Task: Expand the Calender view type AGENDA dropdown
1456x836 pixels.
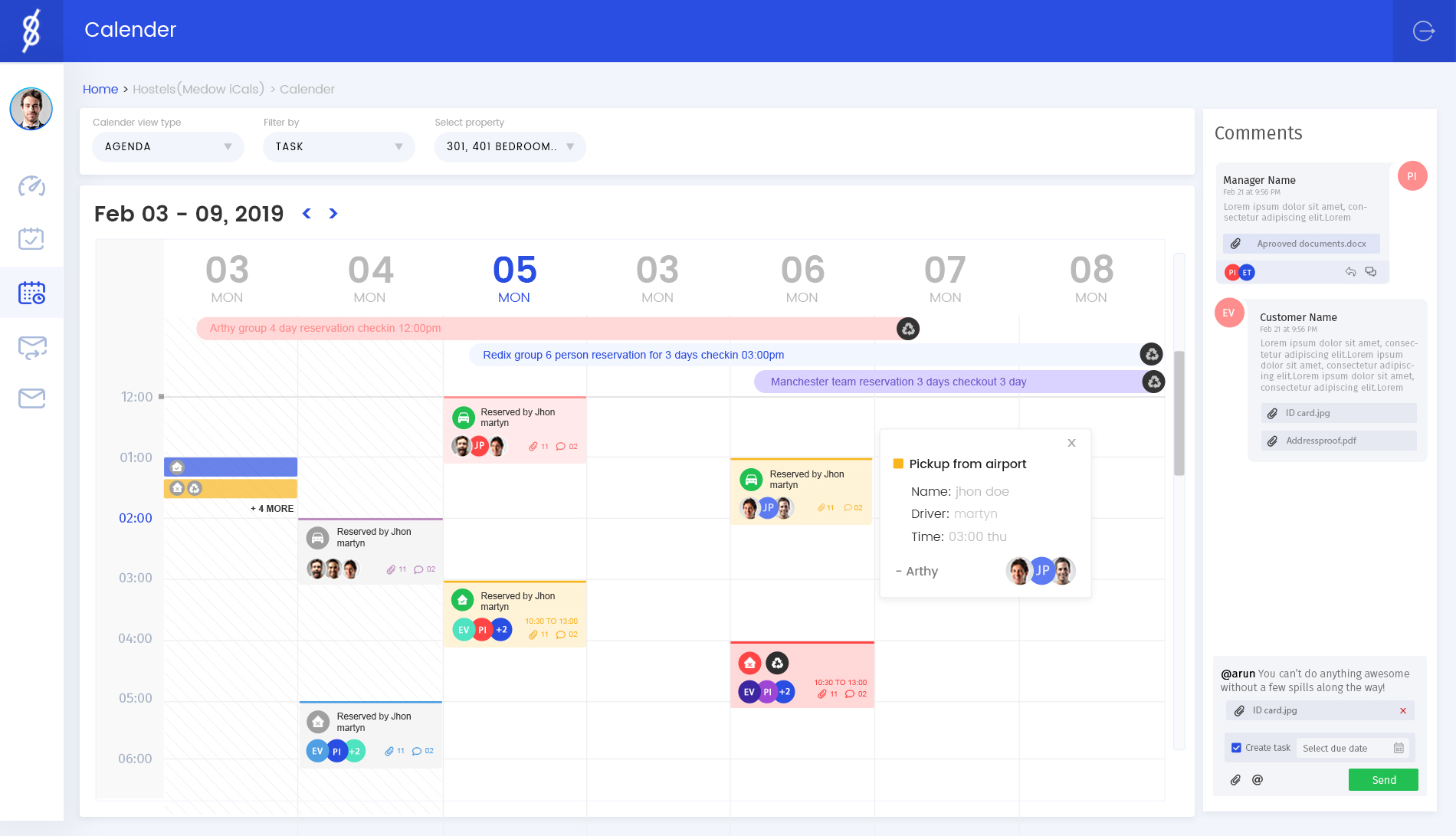Action: tap(168, 147)
